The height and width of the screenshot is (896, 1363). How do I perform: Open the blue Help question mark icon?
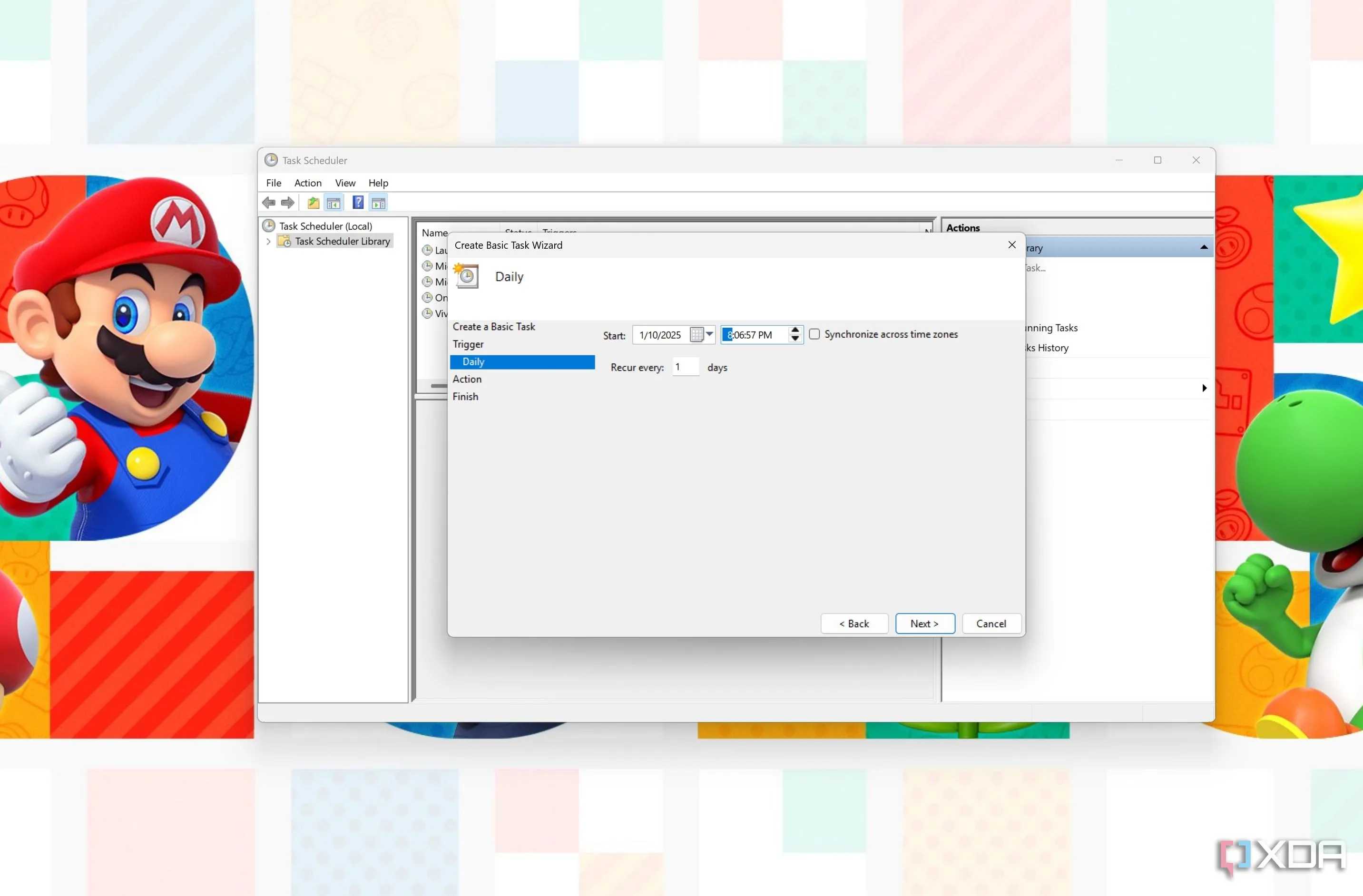tap(358, 203)
